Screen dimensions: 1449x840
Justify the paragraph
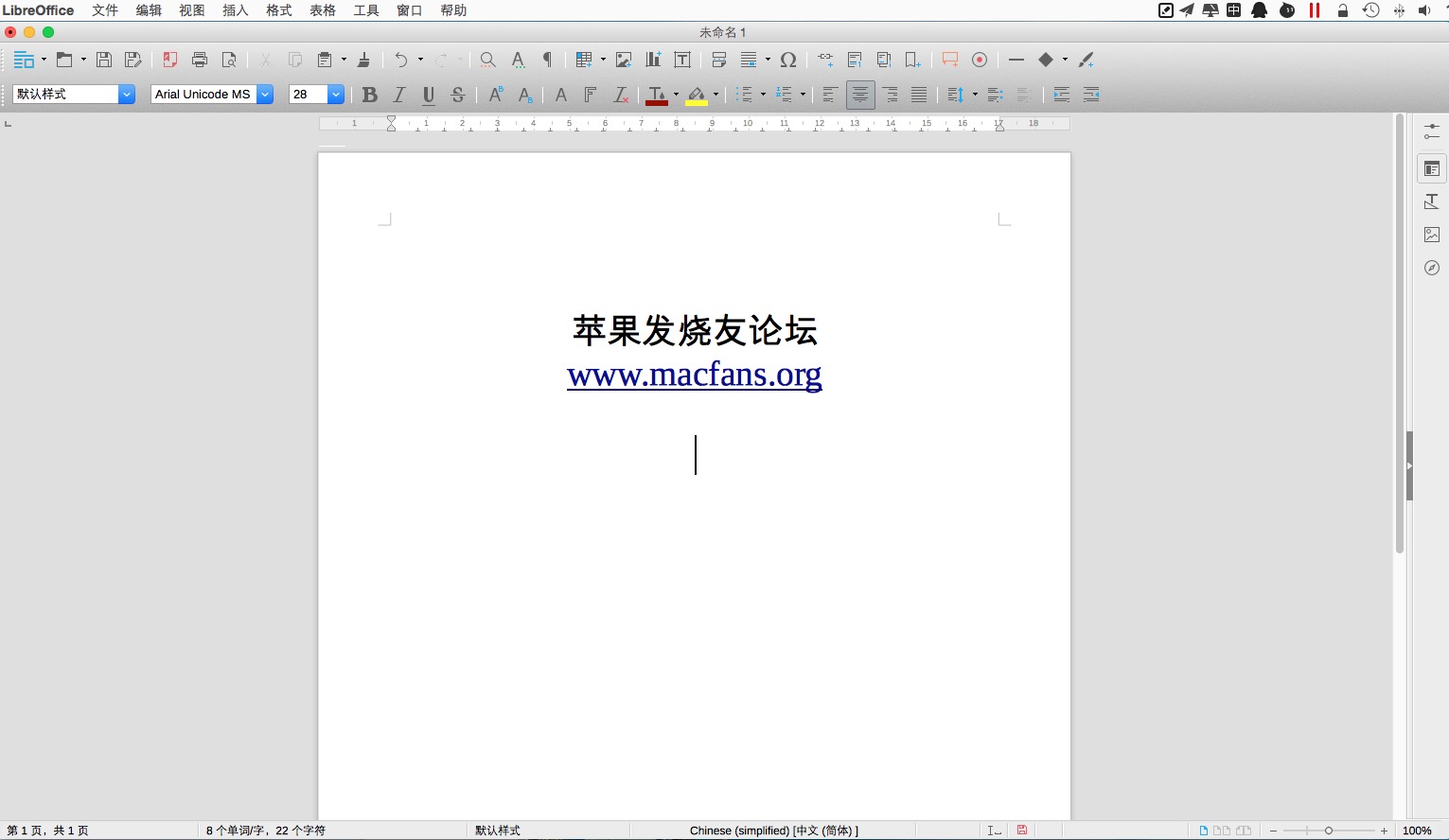point(919,94)
